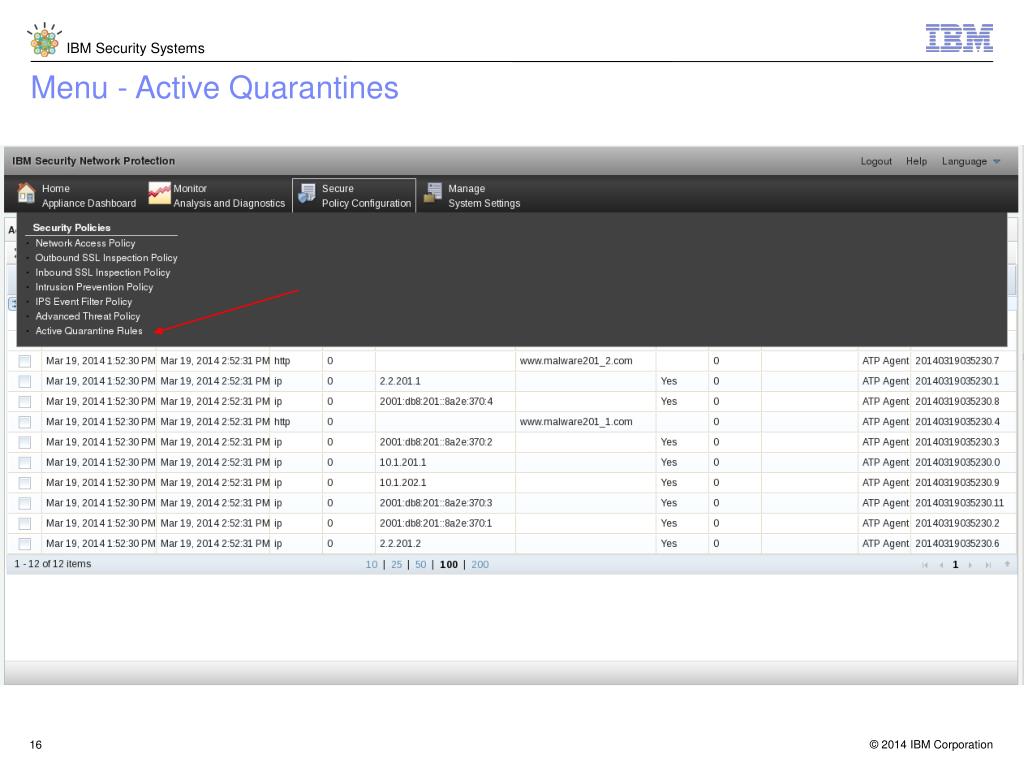Viewport: 1024px width, 768px height.
Task: Go to last page pagination arrow
Action: coord(988,565)
